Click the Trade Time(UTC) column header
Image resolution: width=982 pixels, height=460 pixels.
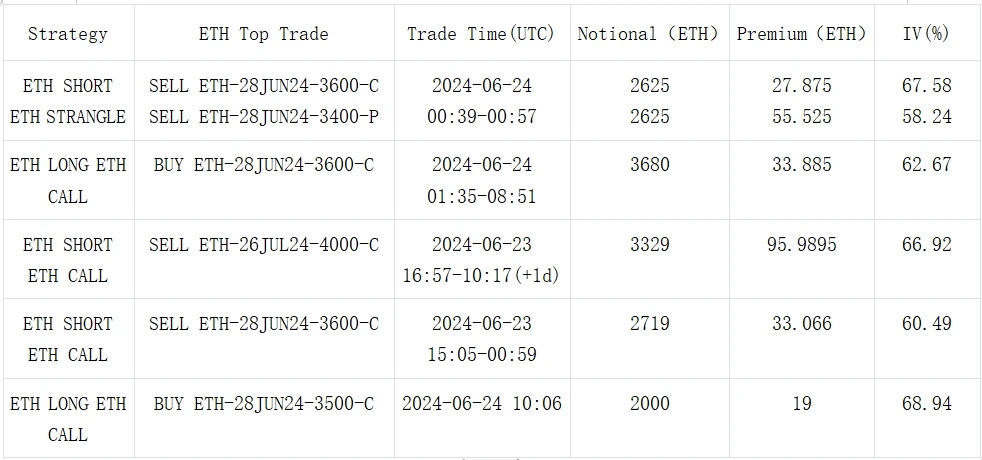[482, 33]
